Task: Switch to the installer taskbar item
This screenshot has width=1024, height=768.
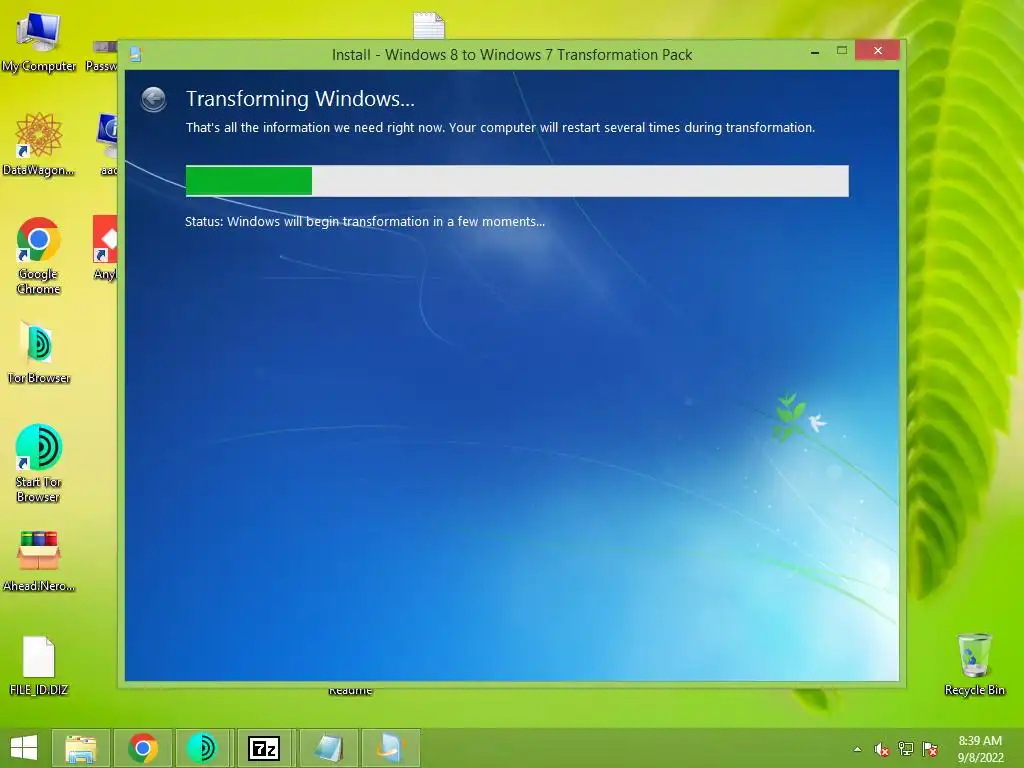Action: (x=391, y=748)
